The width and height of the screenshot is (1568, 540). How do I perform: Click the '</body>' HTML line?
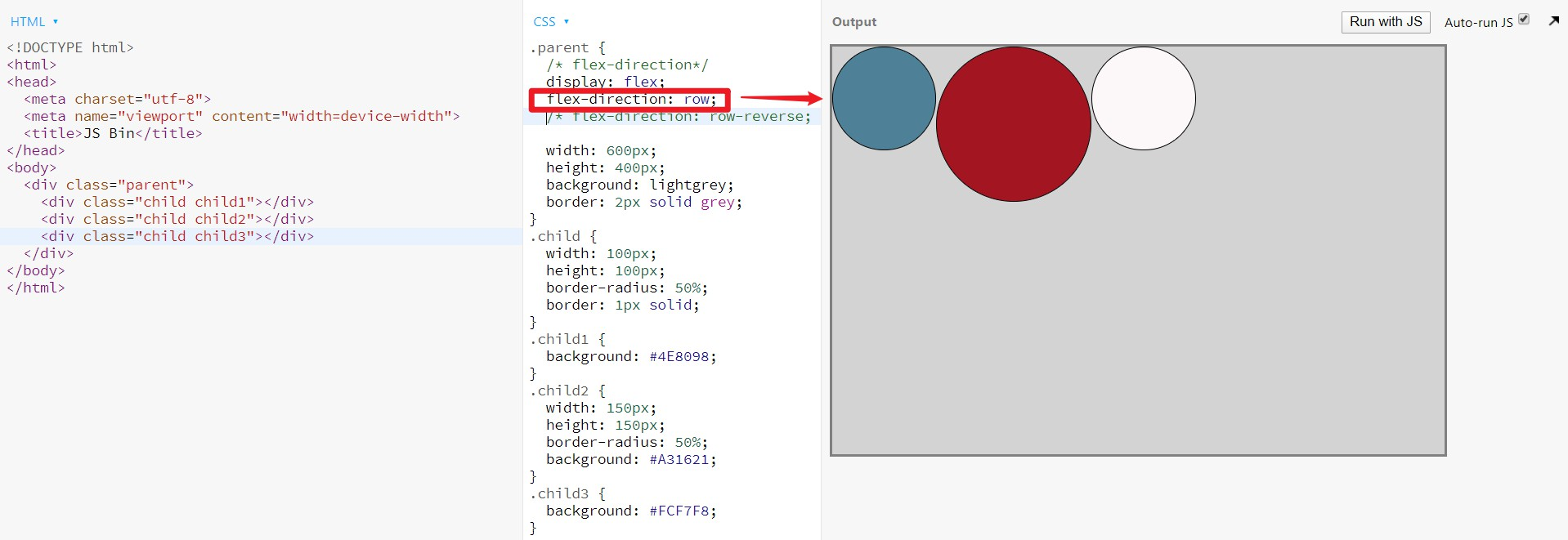click(x=36, y=271)
